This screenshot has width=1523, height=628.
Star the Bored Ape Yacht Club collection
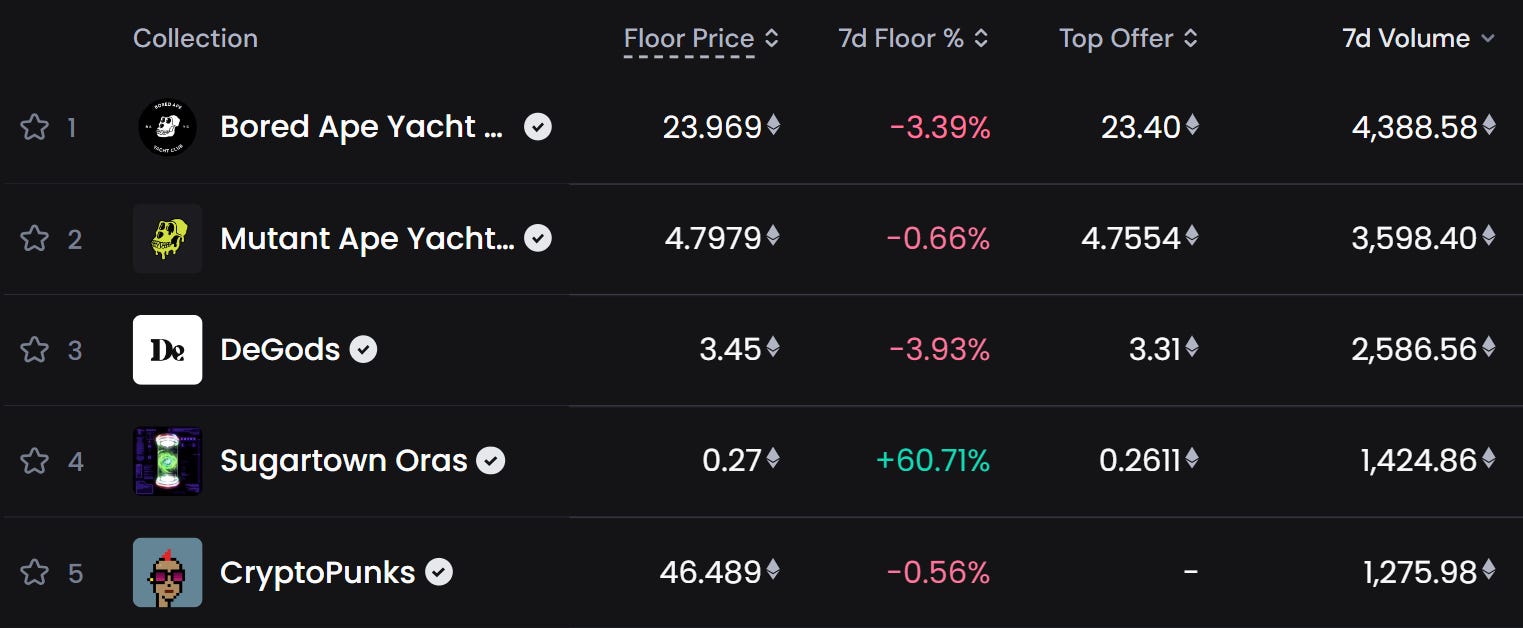(x=34, y=127)
